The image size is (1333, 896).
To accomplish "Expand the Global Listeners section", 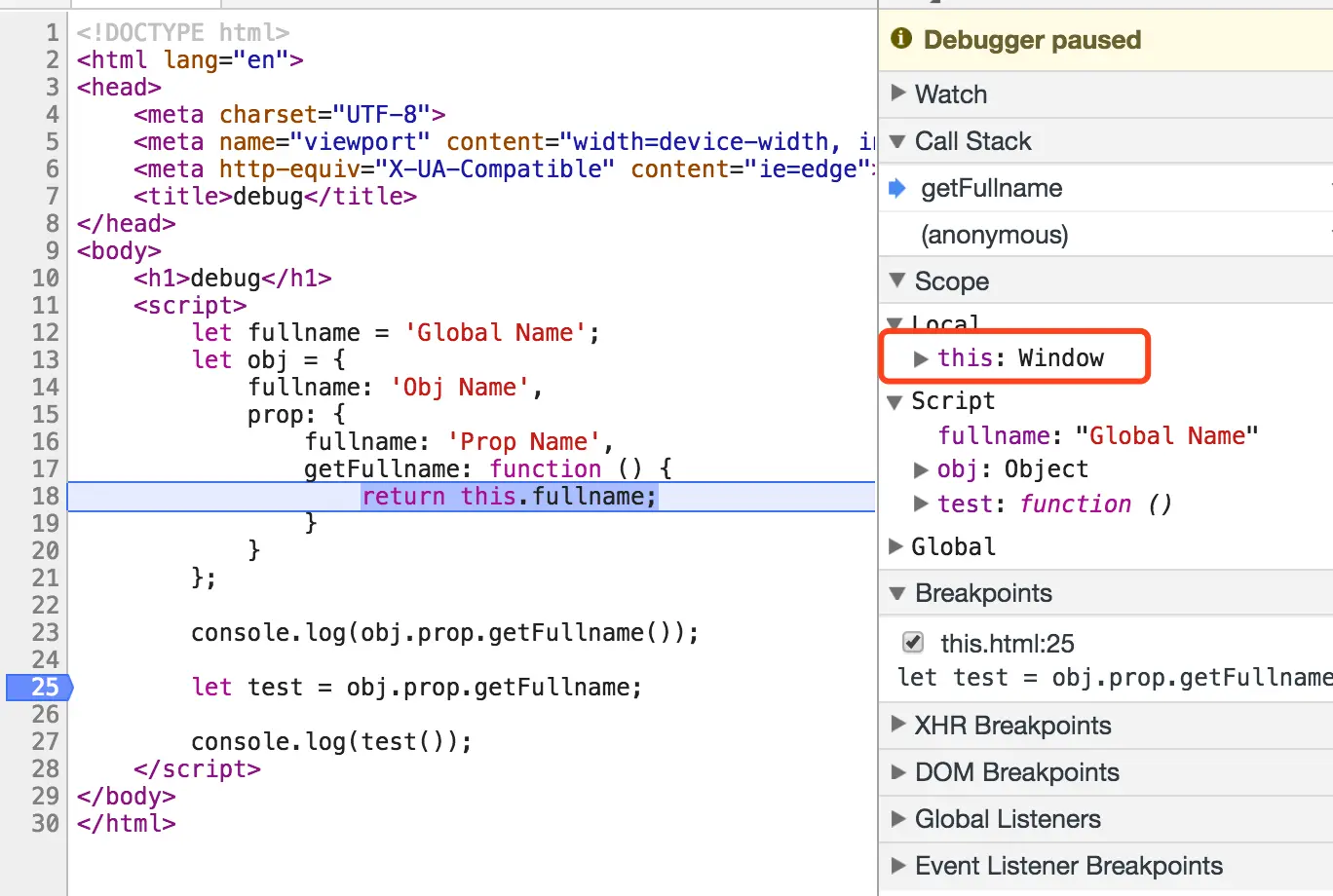I will coord(898,819).
